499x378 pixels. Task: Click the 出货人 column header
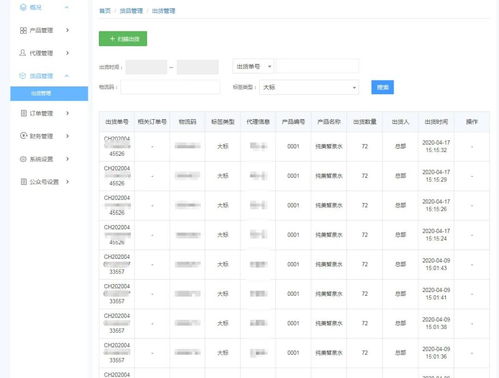[x=400, y=122]
